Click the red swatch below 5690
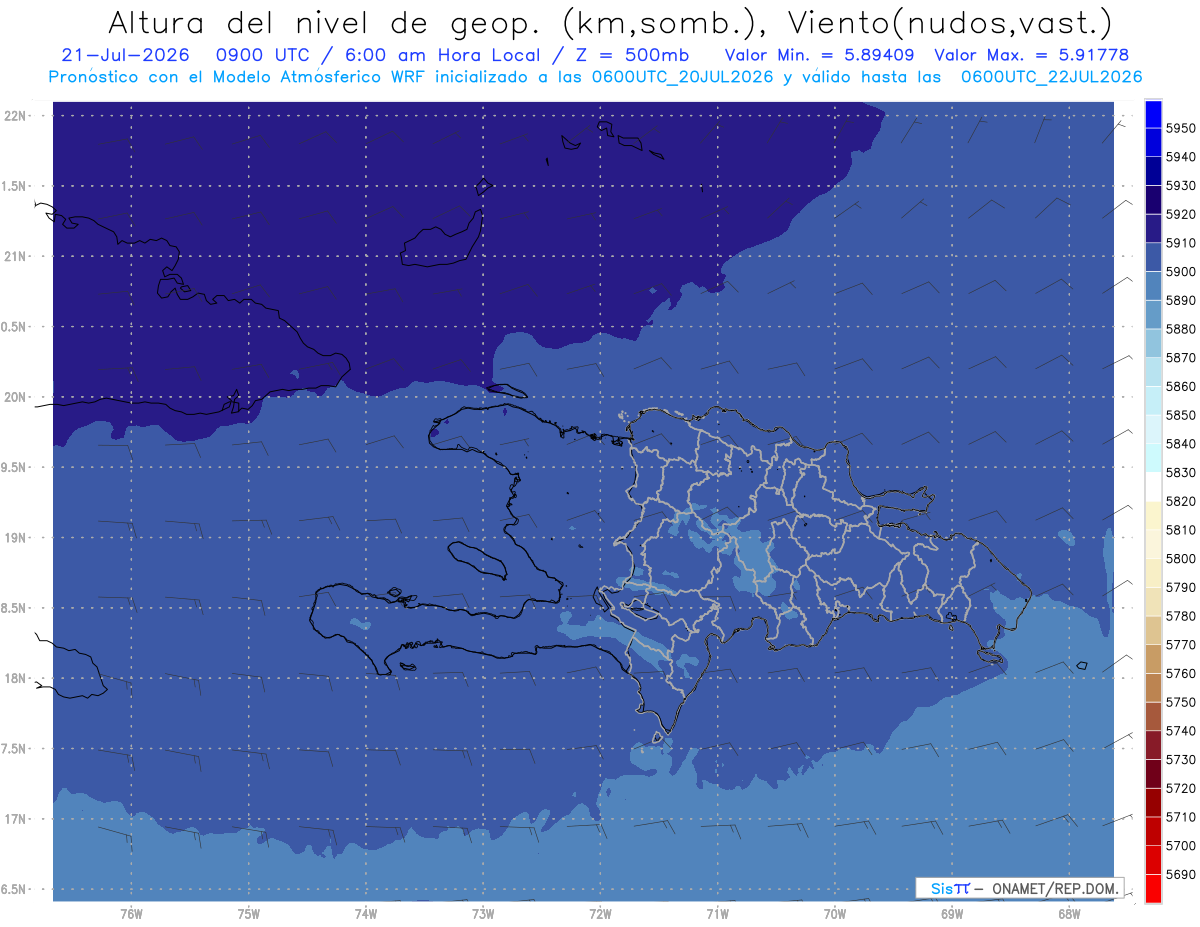The height and width of the screenshot is (927, 1200). (x=1153, y=888)
